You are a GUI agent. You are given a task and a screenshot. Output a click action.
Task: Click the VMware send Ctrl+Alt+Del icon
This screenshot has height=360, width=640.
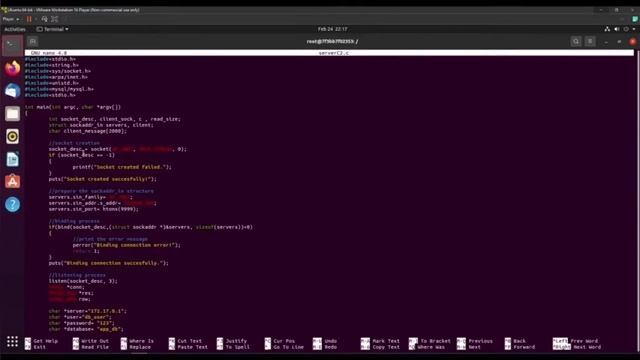pyautogui.click(x=44, y=19)
